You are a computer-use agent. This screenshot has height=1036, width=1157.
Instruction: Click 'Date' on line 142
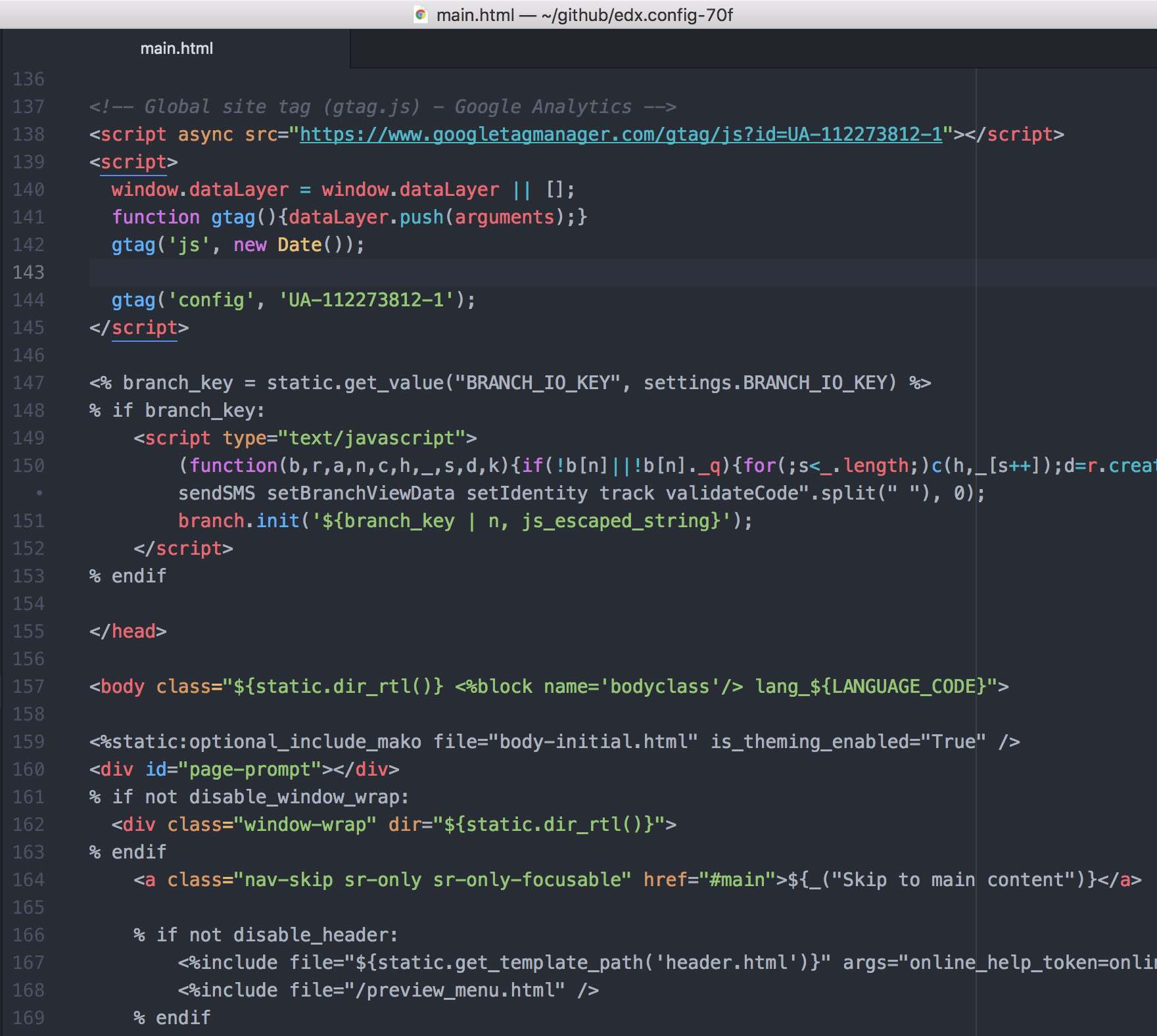(x=299, y=245)
